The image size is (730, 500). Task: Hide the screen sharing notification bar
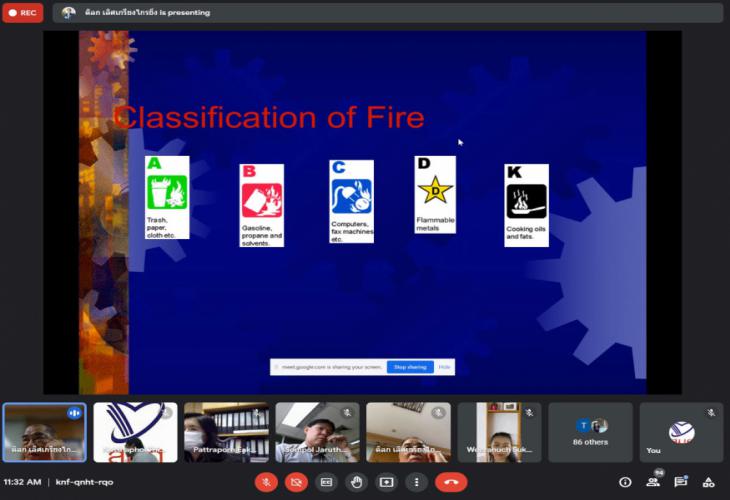click(444, 367)
